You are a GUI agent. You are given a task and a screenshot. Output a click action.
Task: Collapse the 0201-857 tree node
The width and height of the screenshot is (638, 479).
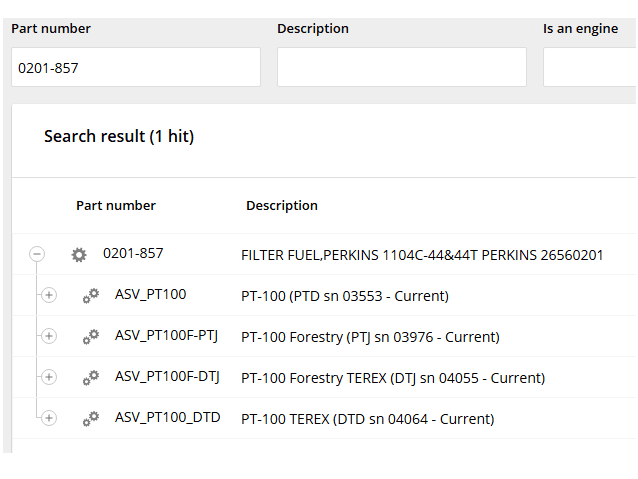point(37,255)
